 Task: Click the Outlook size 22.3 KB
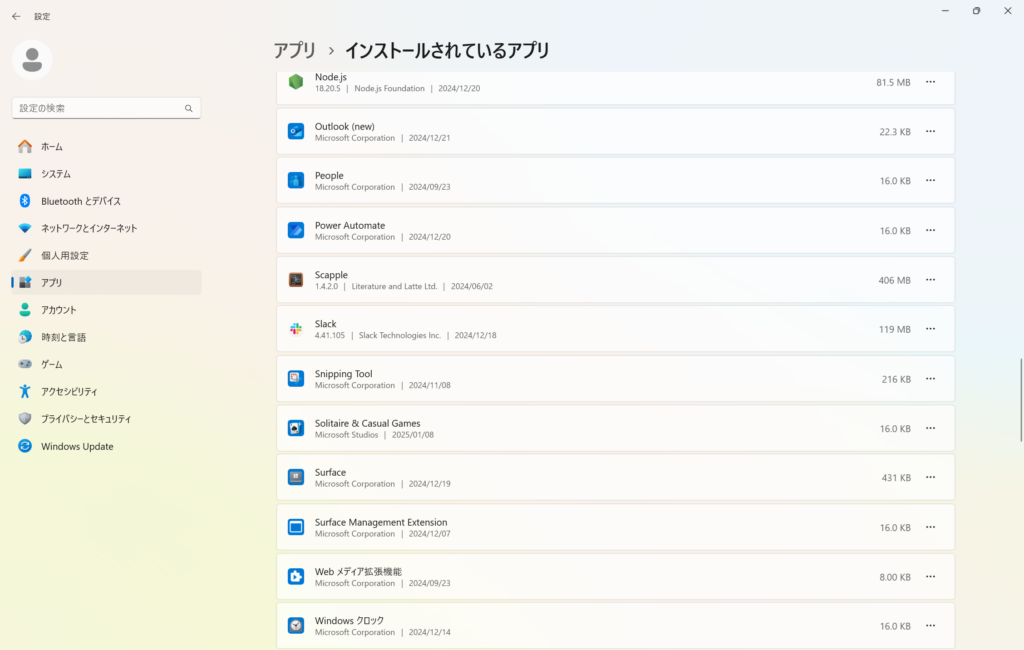pos(895,132)
